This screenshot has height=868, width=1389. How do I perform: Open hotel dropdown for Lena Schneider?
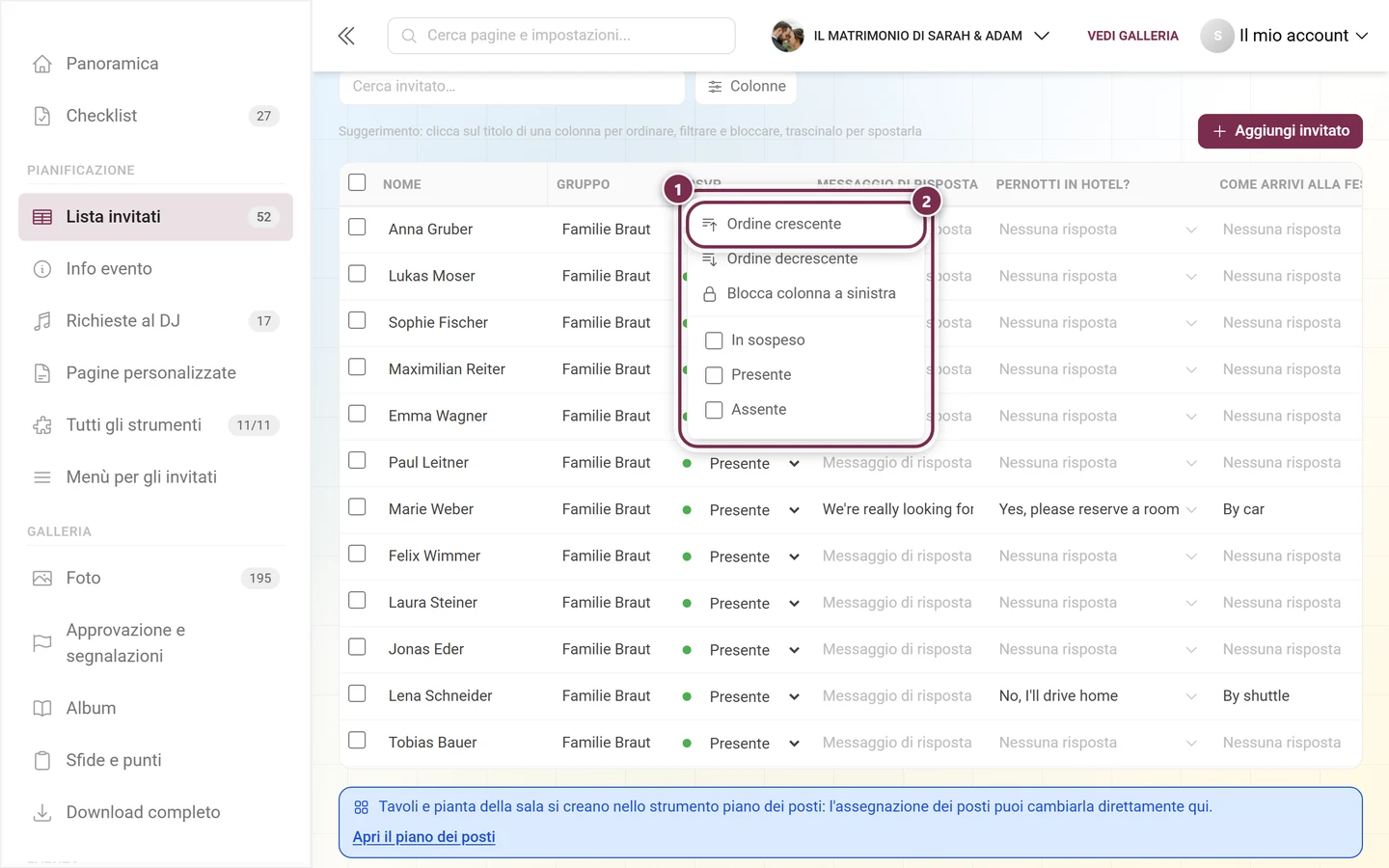tap(1098, 696)
